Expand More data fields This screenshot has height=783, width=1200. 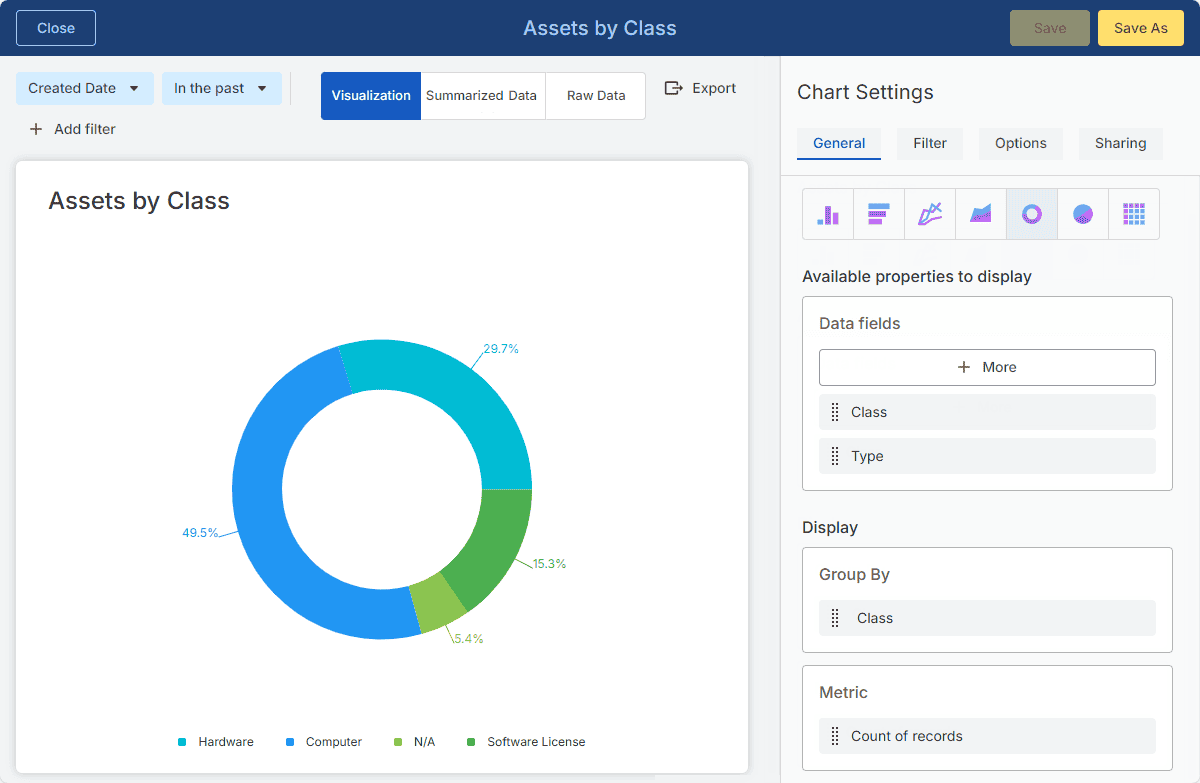pyautogui.click(x=987, y=367)
